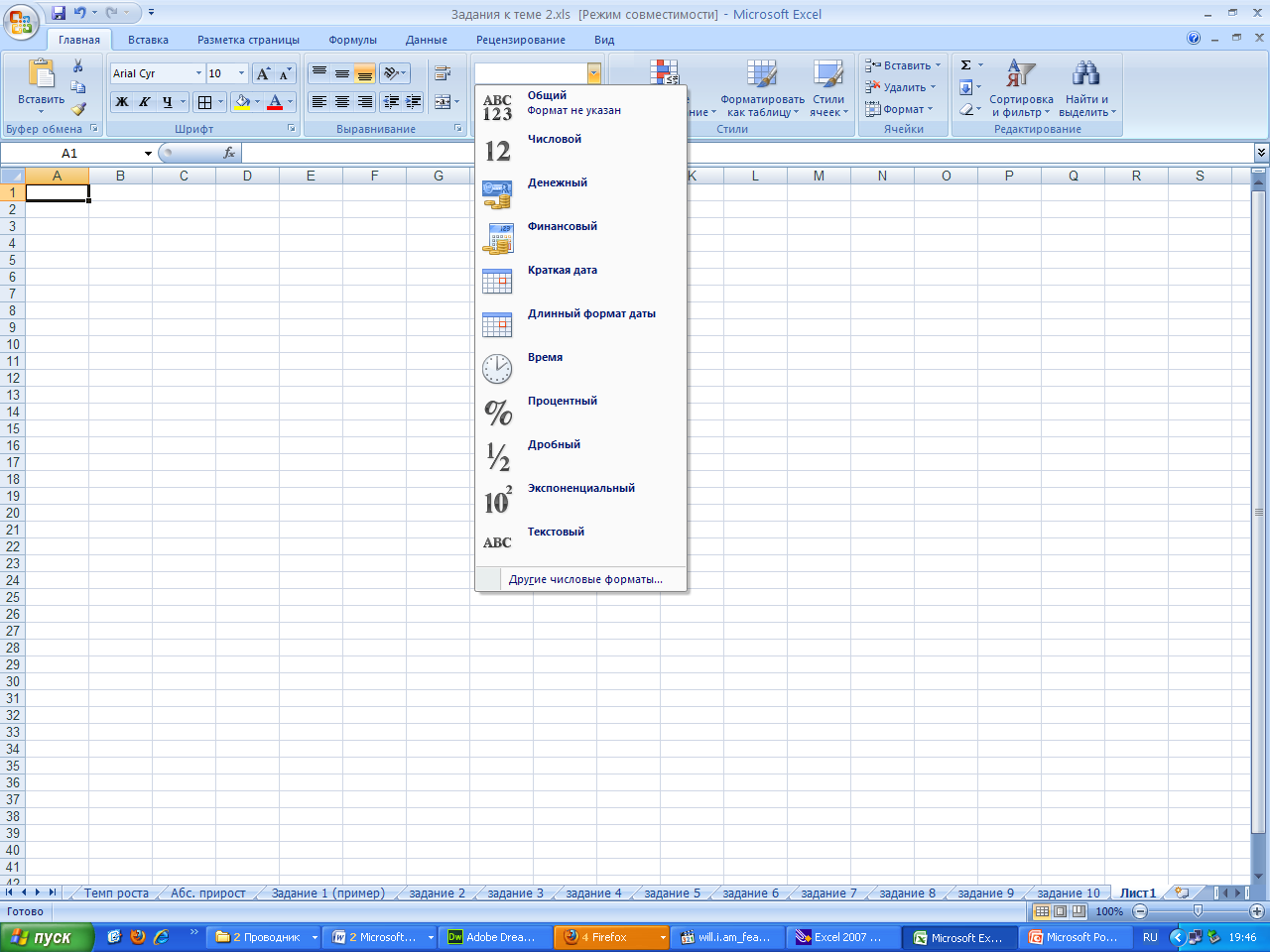Open the font name Arial Cyr dropdown
The image size is (1270, 952).
[x=198, y=73]
